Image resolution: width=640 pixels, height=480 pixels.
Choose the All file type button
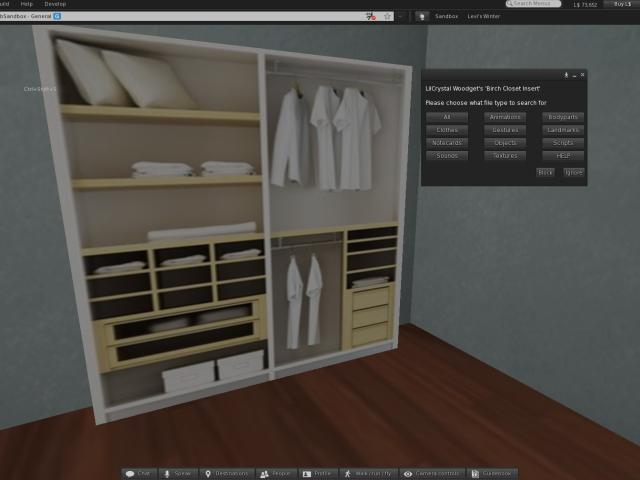point(447,117)
